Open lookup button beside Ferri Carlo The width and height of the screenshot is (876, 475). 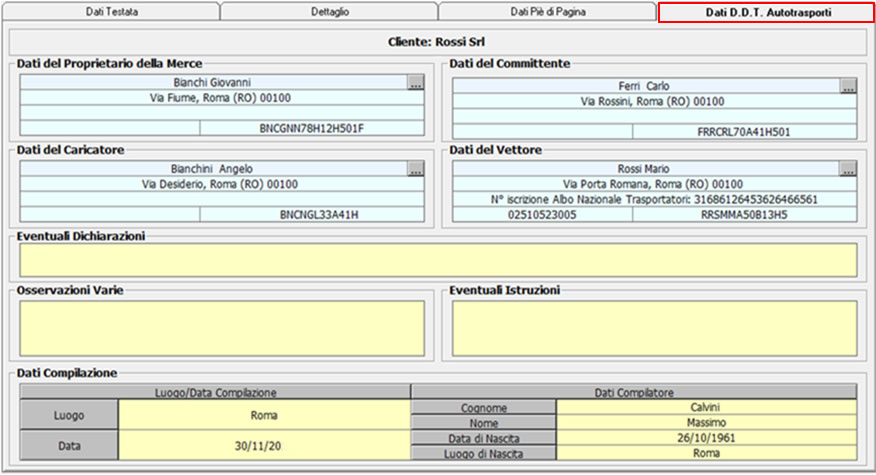coord(848,87)
